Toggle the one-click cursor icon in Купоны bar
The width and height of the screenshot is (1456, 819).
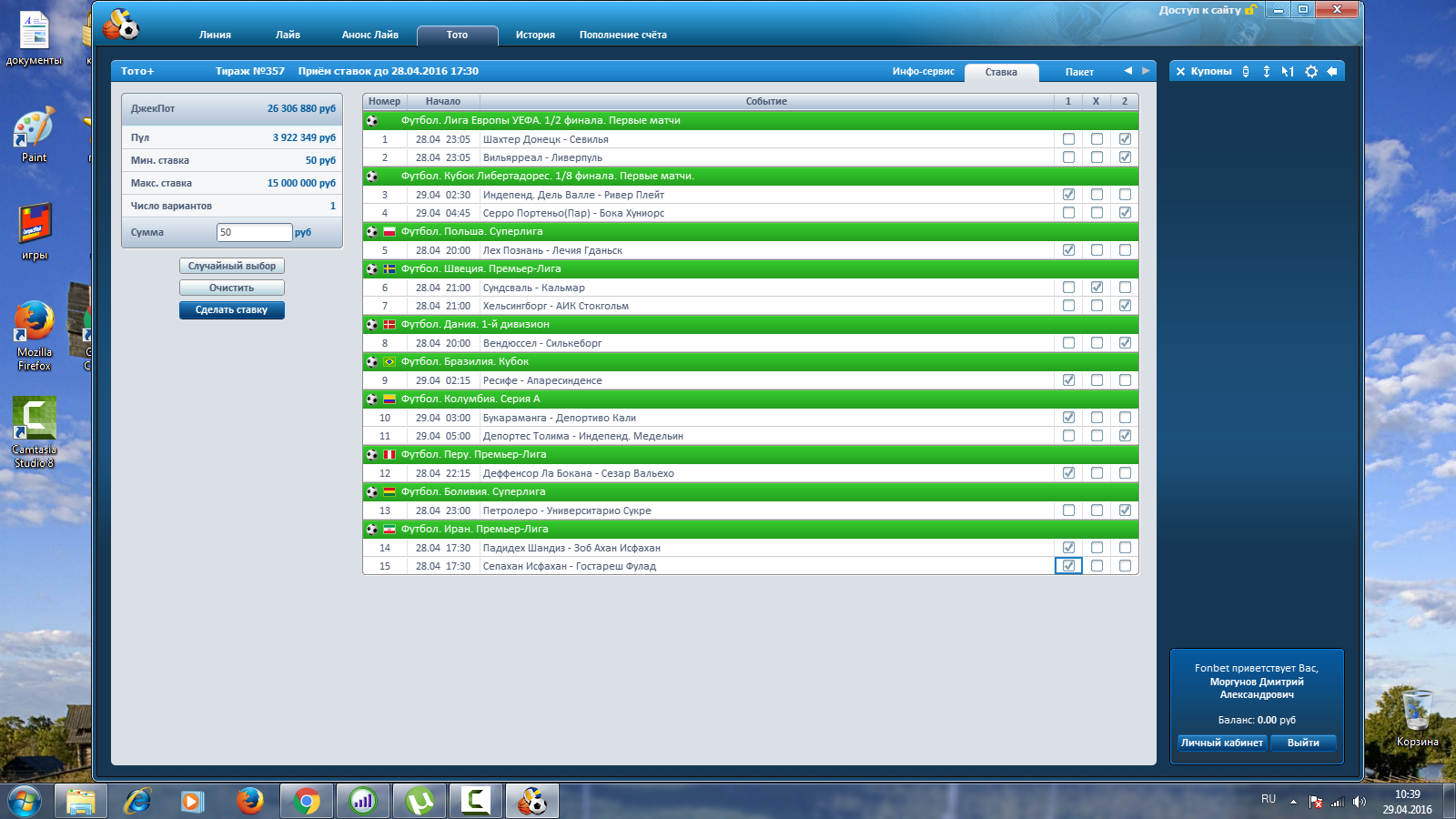[x=1288, y=72]
